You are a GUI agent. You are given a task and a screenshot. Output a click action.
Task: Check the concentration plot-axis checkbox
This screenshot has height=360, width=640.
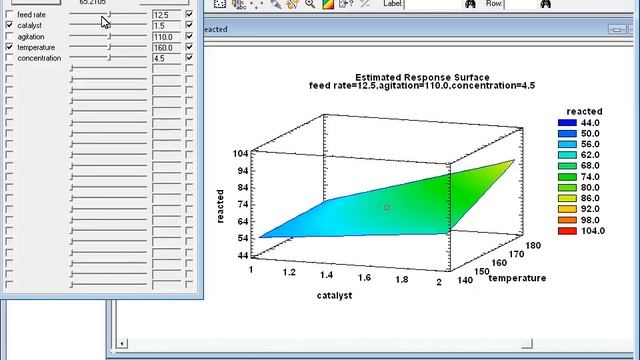[9, 58]
